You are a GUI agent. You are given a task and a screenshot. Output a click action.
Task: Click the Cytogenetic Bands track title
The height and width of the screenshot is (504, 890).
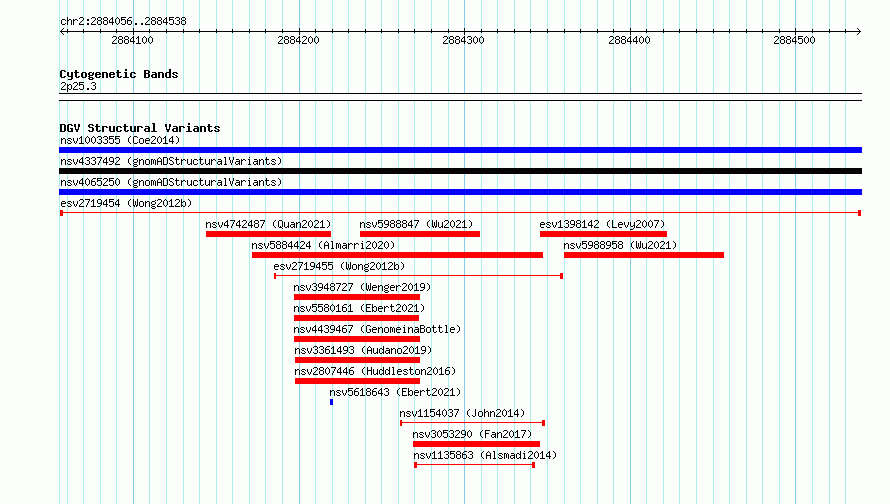coord(119,74)
